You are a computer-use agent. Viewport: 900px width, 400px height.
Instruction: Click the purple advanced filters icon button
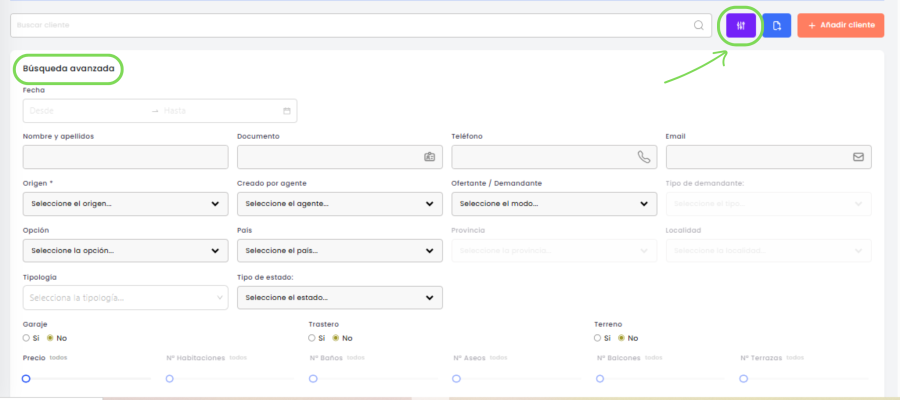pos(740,26)
